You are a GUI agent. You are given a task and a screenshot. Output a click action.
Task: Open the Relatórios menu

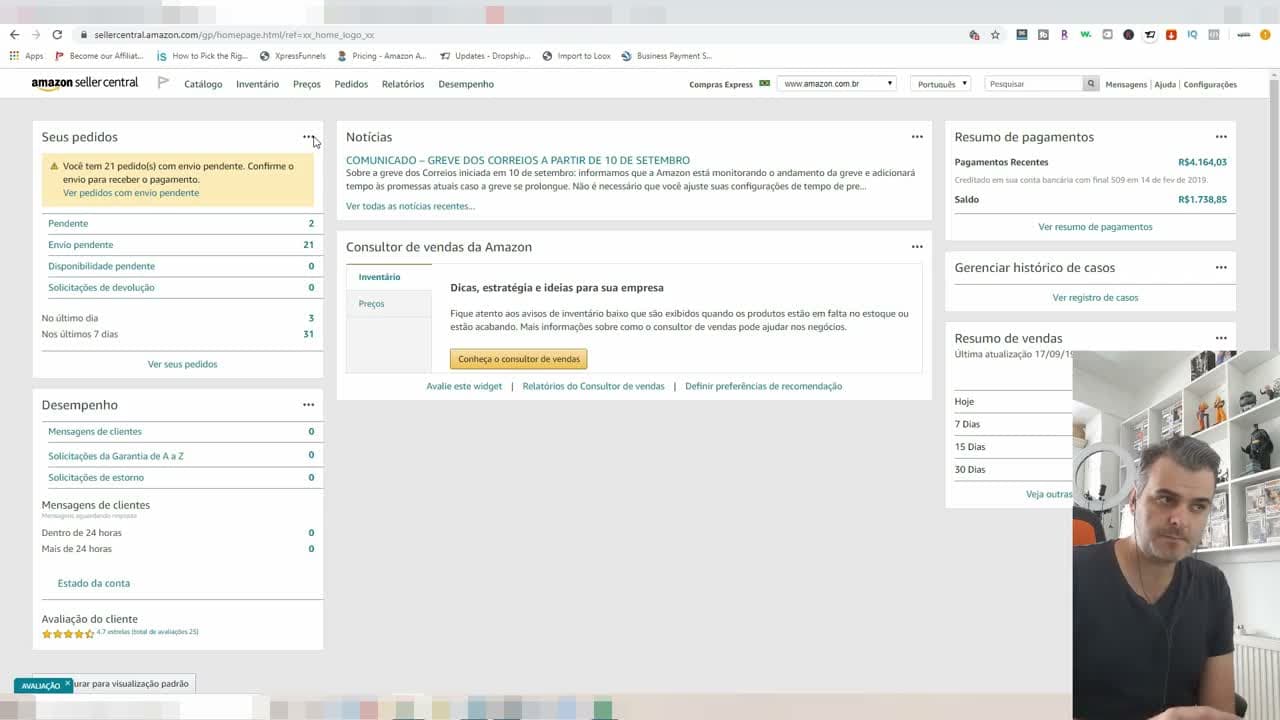coord(403,84)
